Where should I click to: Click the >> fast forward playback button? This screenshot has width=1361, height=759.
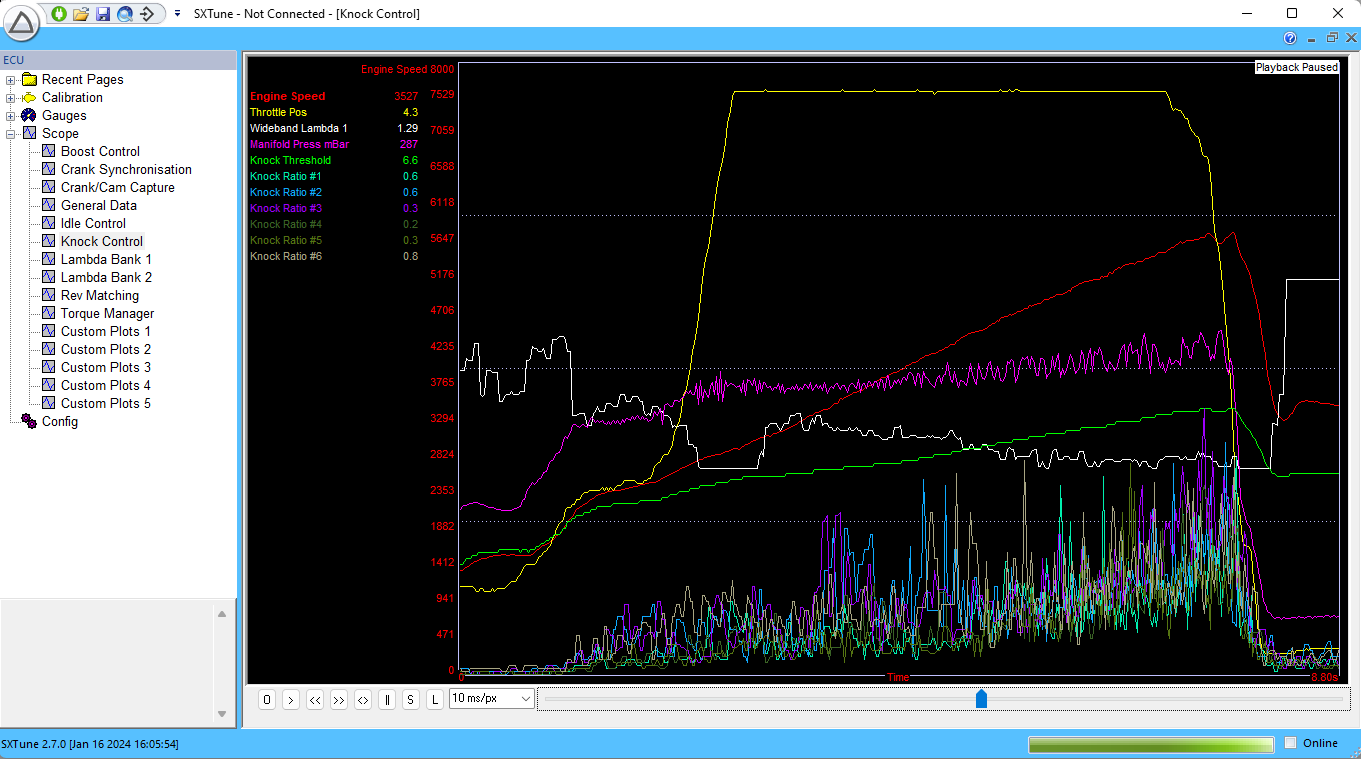click(339, 699)
